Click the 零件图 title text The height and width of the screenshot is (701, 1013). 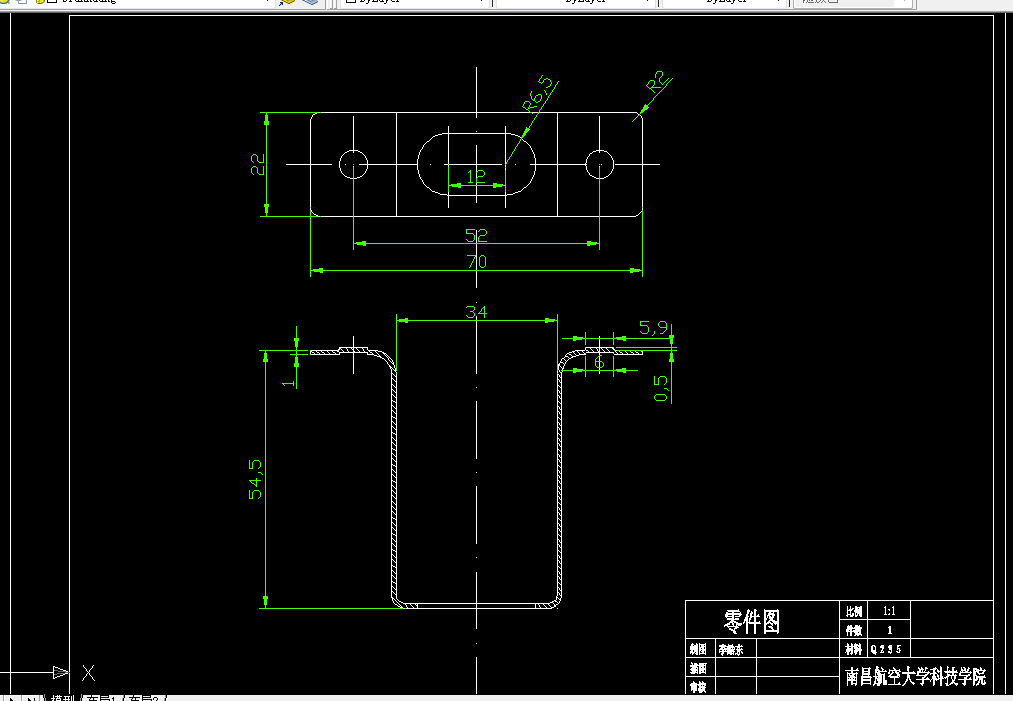point(751,622)
